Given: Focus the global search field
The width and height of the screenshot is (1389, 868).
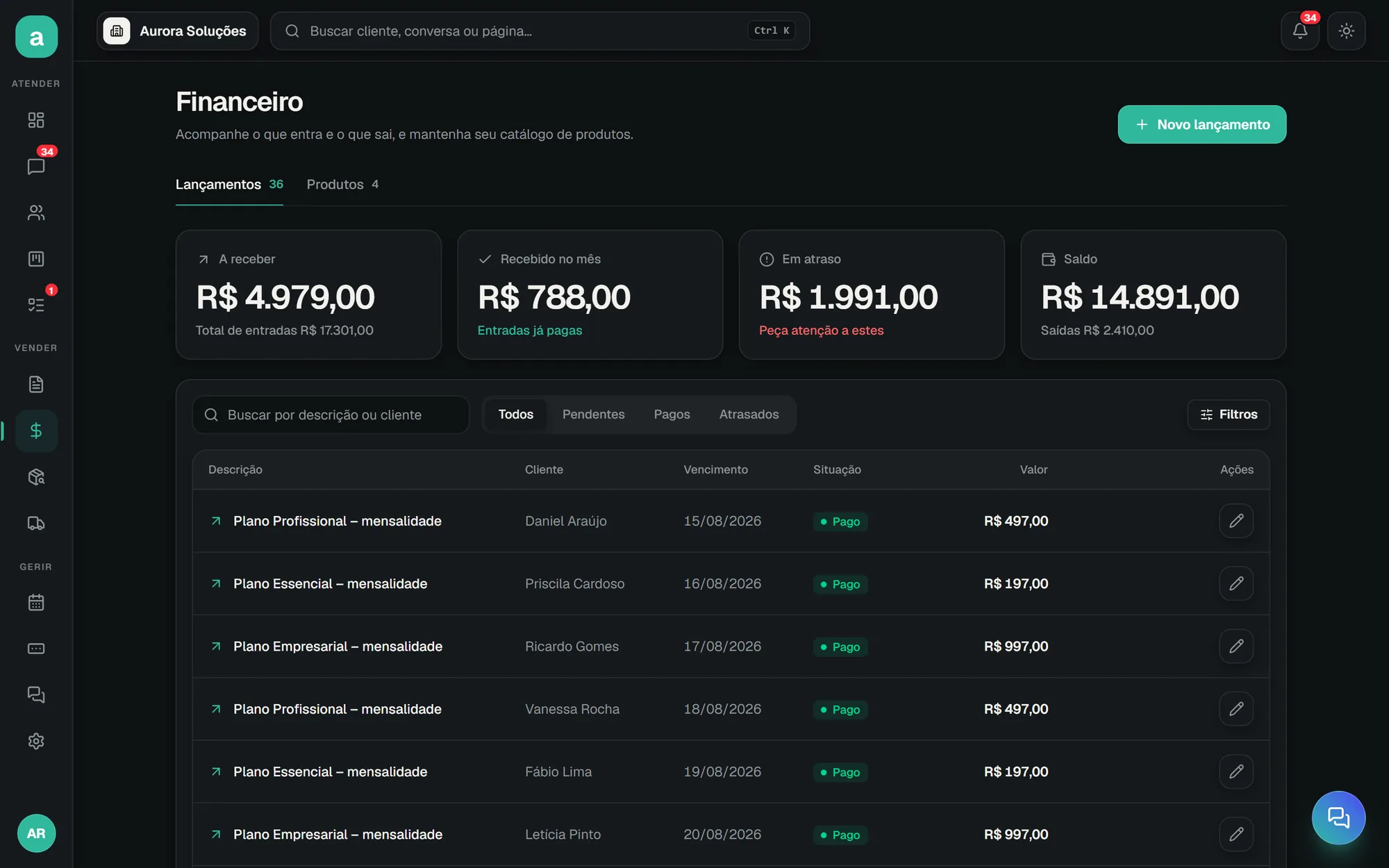Looking at the screenshot, I should click(x=540, y=31).
